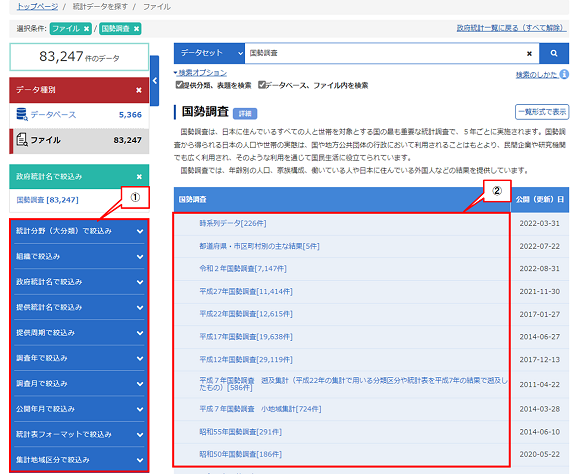Viewport: 581px width, 474px height.
Task: Collapse the sidebar with the arrow tab
Action: click(x=155, y=81)
